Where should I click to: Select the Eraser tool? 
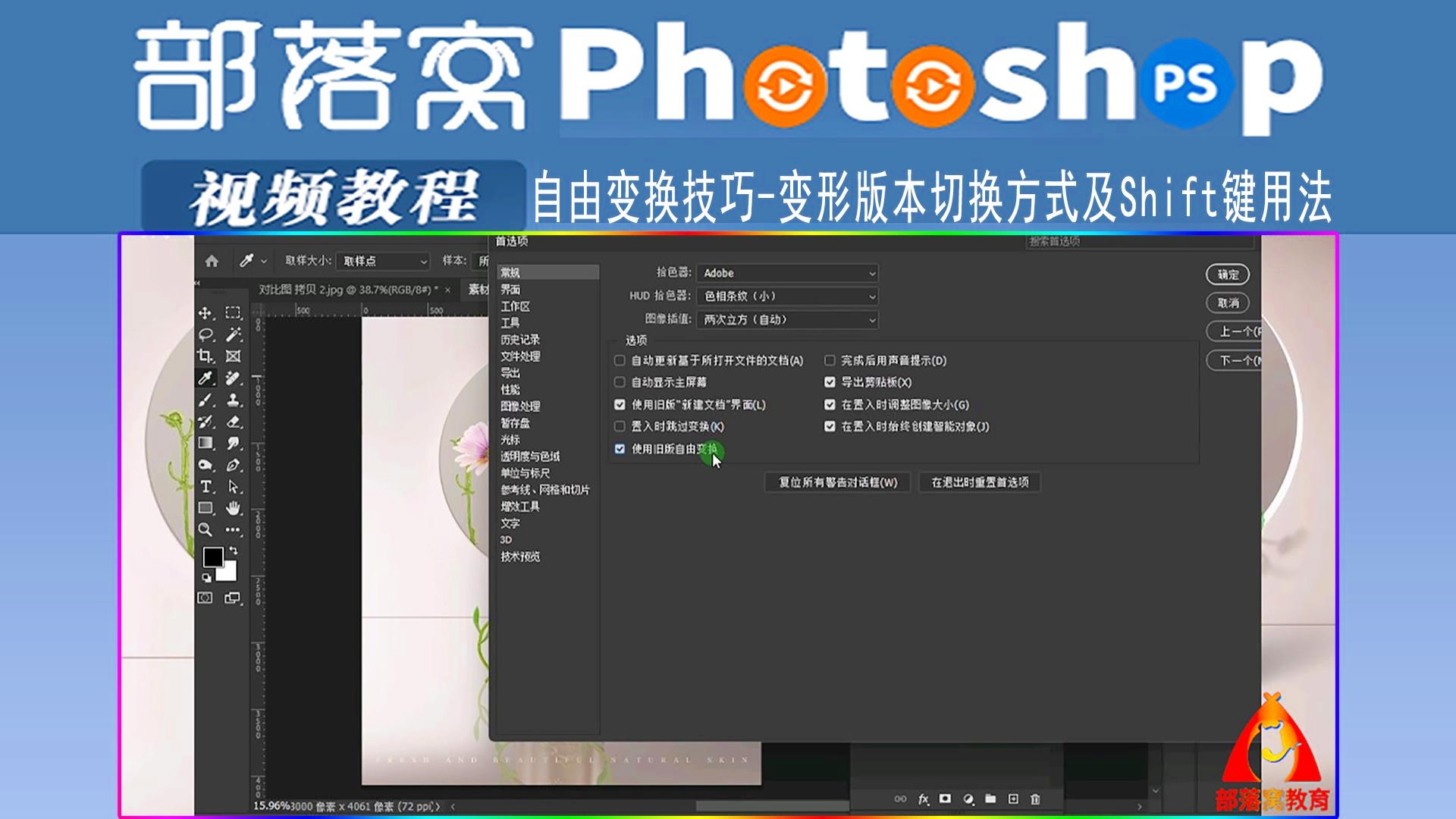(x=233, y=422)
